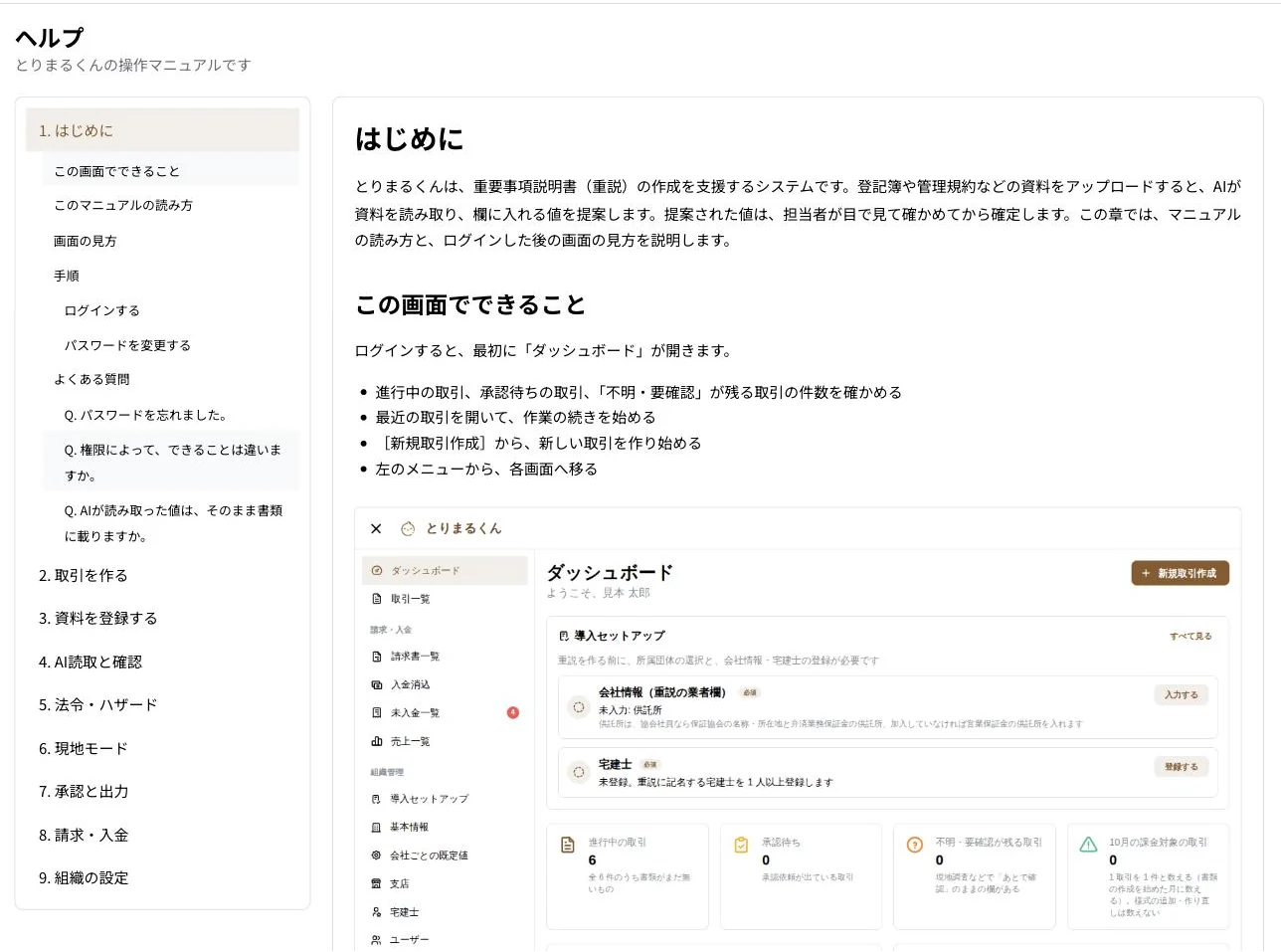Open chapter 7. 承認と出力

click(x=162, y=791)
